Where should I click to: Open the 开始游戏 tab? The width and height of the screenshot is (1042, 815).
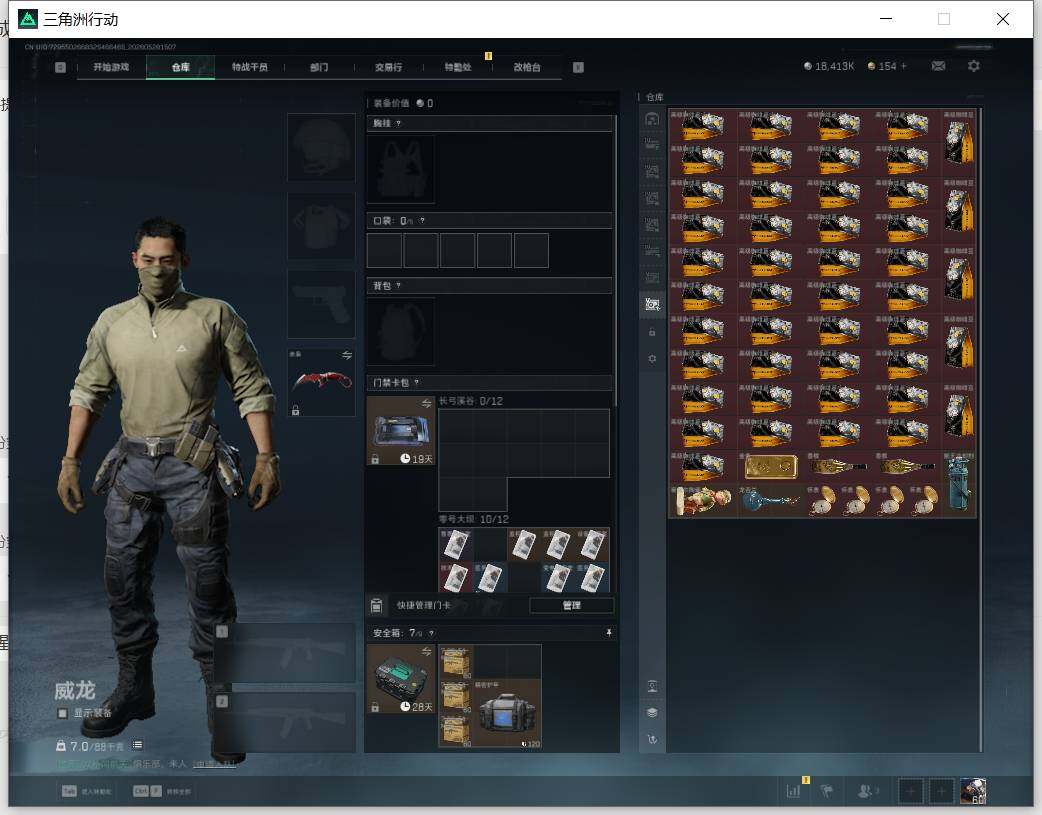111,67
